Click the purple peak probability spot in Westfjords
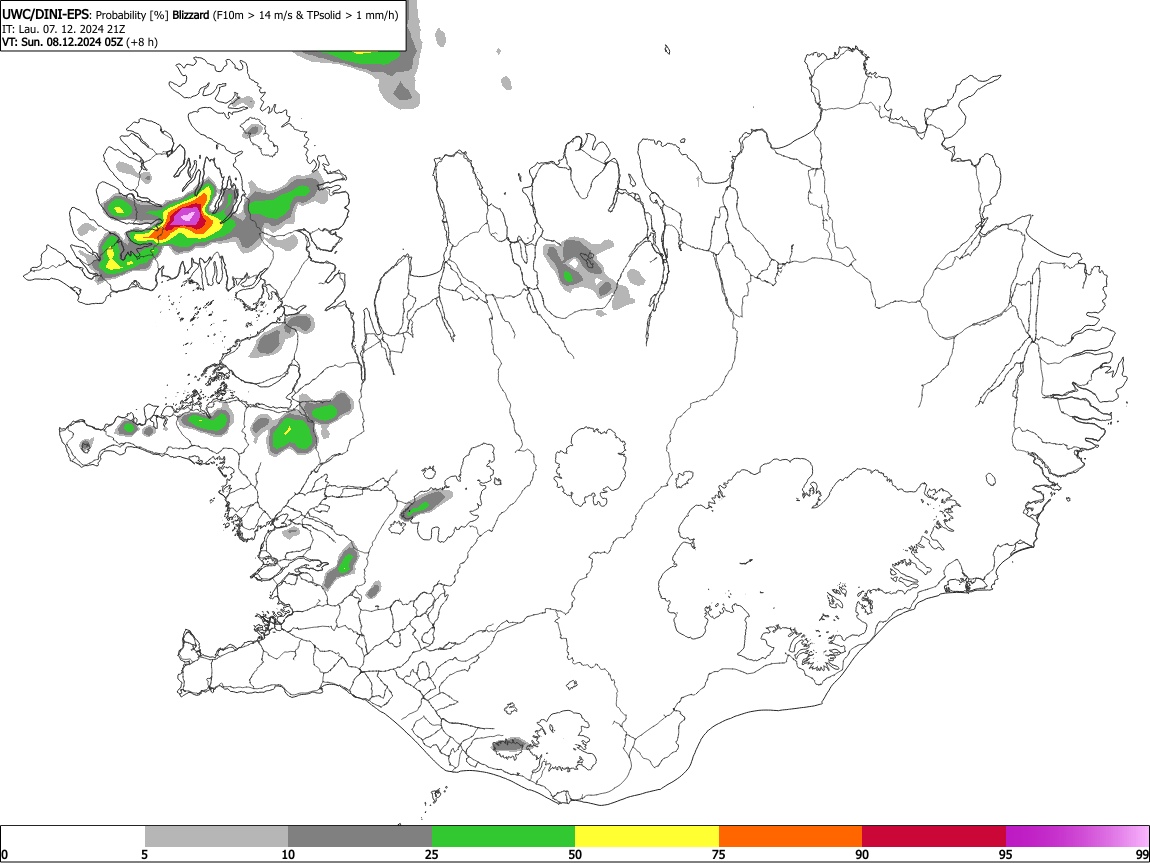Screen dimensions: 1150x863 pos(188,216)
